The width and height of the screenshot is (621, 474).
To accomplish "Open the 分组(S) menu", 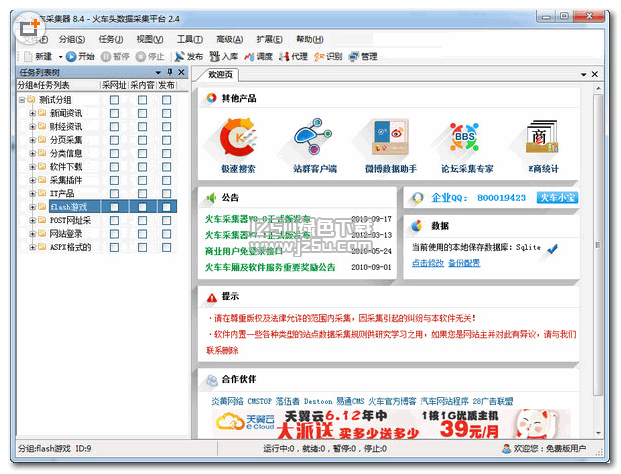I will 72,39.
